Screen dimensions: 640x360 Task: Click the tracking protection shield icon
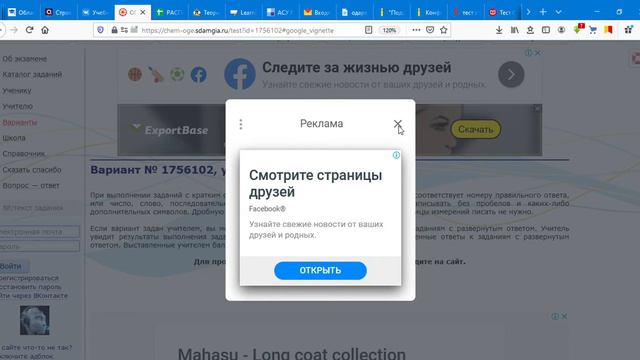point(100,30)
